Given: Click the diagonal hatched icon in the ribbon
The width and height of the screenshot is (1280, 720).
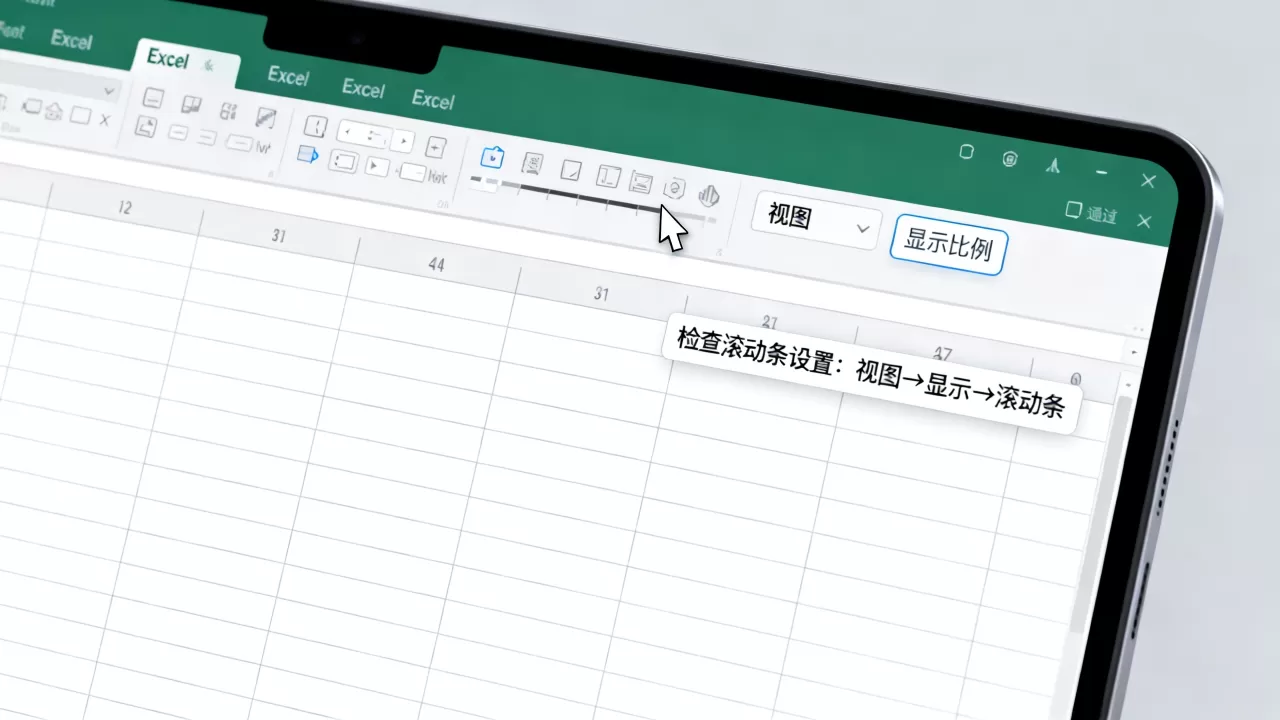Looking at the screenshot, I should (x=265, y=117).
